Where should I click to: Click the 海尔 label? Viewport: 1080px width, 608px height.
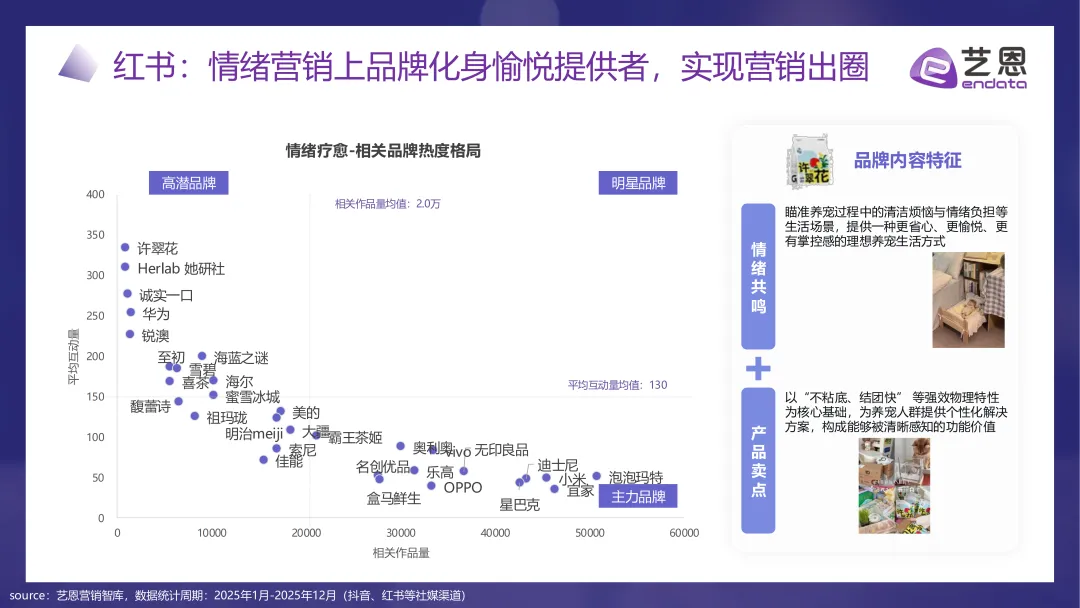[x=240, y=381]
